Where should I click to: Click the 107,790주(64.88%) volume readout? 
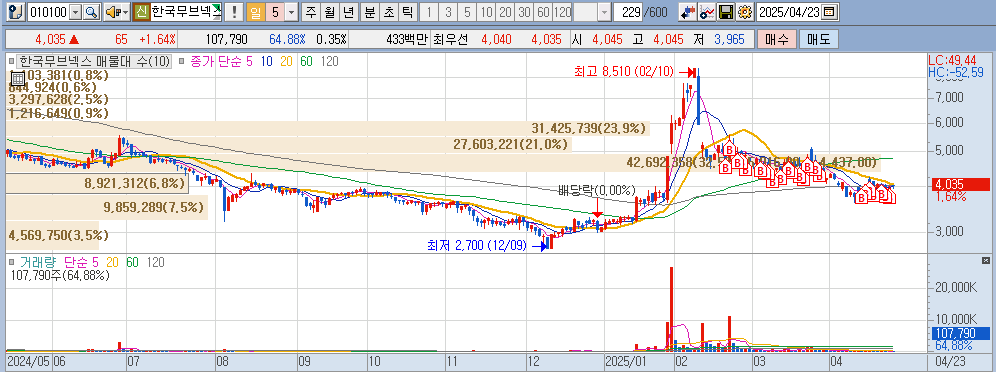60,276
